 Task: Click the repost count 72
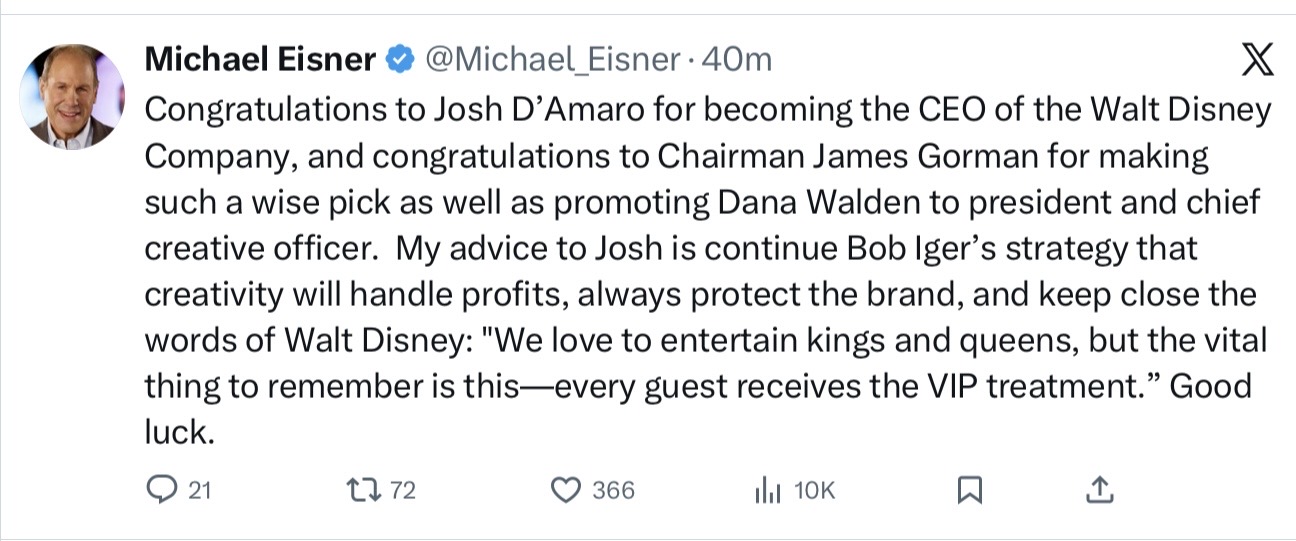[402, 490]
